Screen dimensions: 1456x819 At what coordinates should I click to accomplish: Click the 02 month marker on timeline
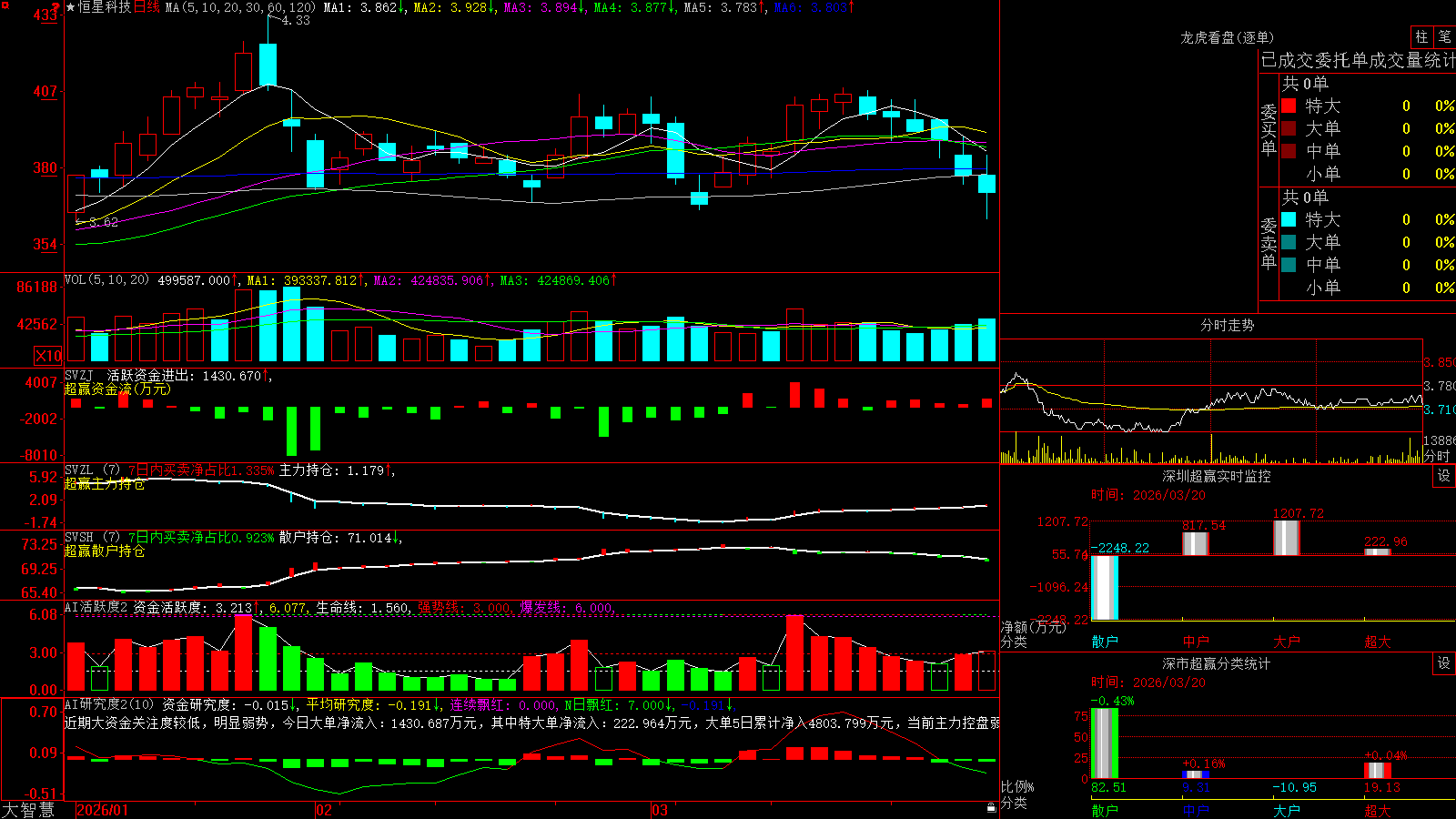tap(323, 810)
